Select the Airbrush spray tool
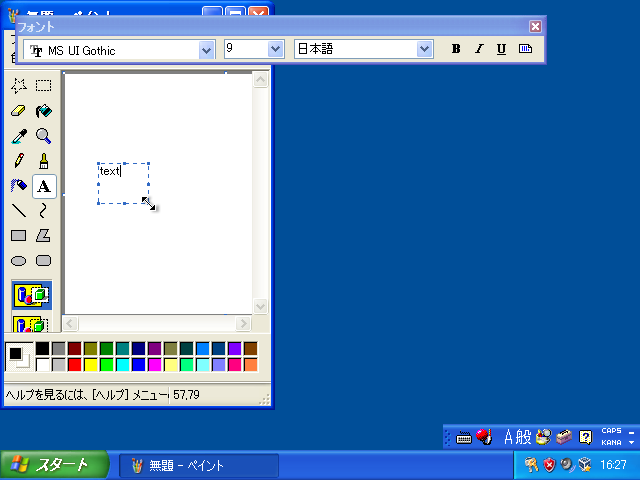This screenshot has width=640, height=480. pos(18,186)
